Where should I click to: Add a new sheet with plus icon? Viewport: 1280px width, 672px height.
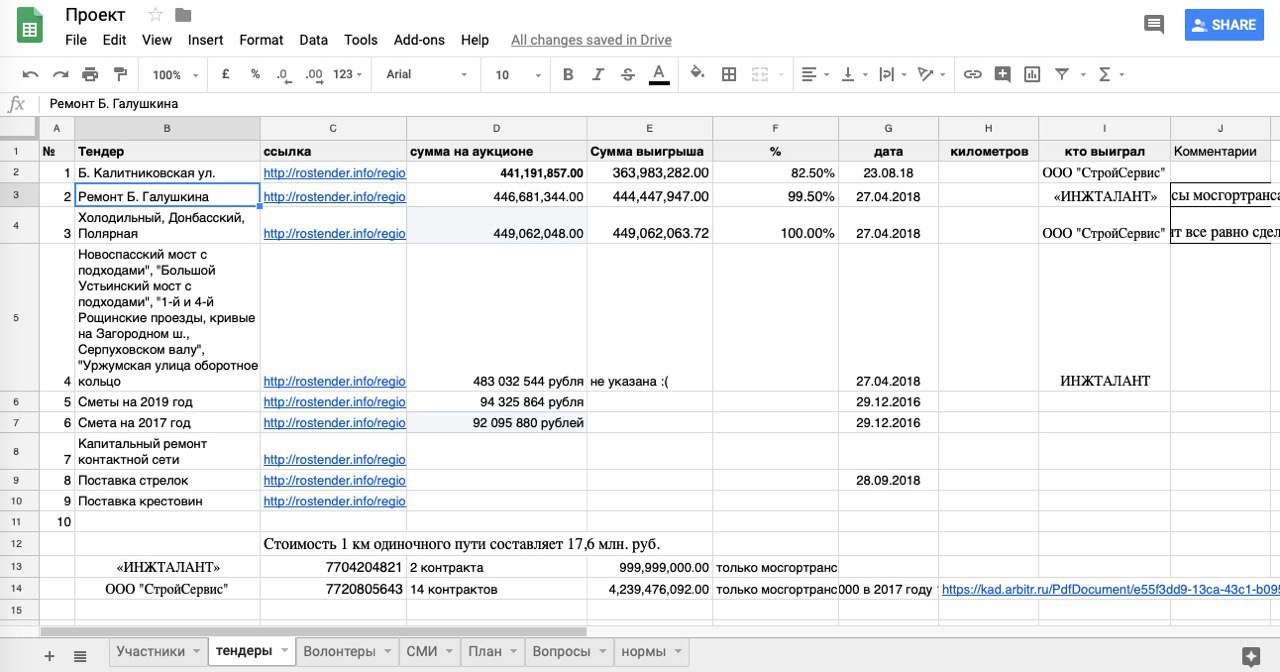tap(49, 655)
